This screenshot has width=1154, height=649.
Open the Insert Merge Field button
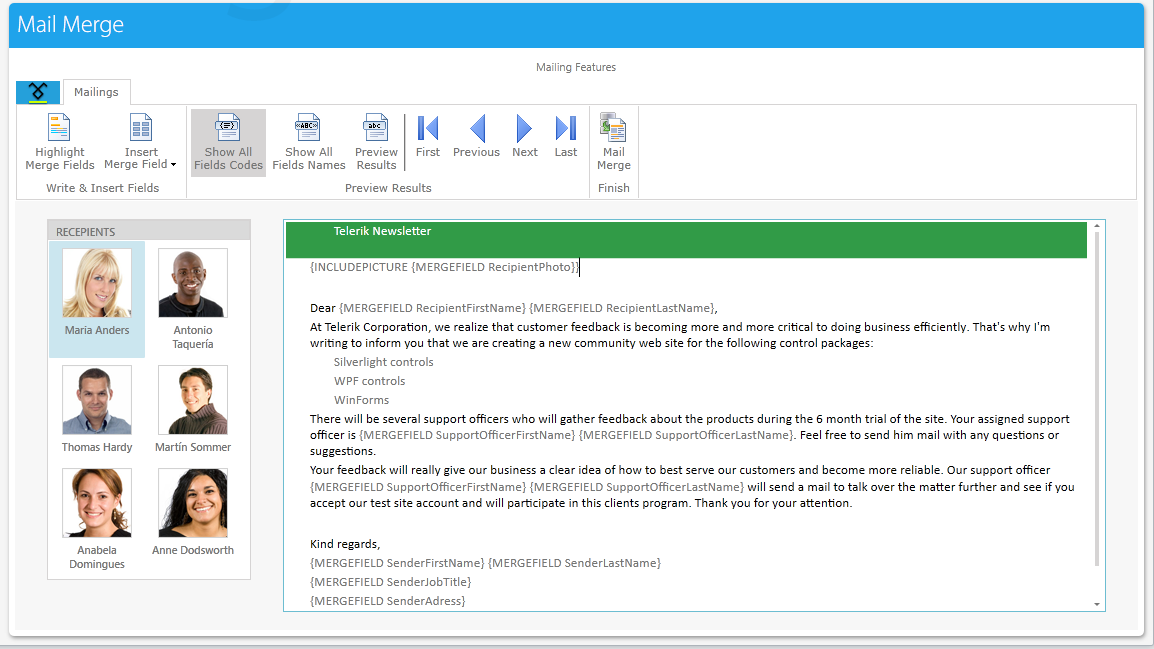click(x=141, y=143)
